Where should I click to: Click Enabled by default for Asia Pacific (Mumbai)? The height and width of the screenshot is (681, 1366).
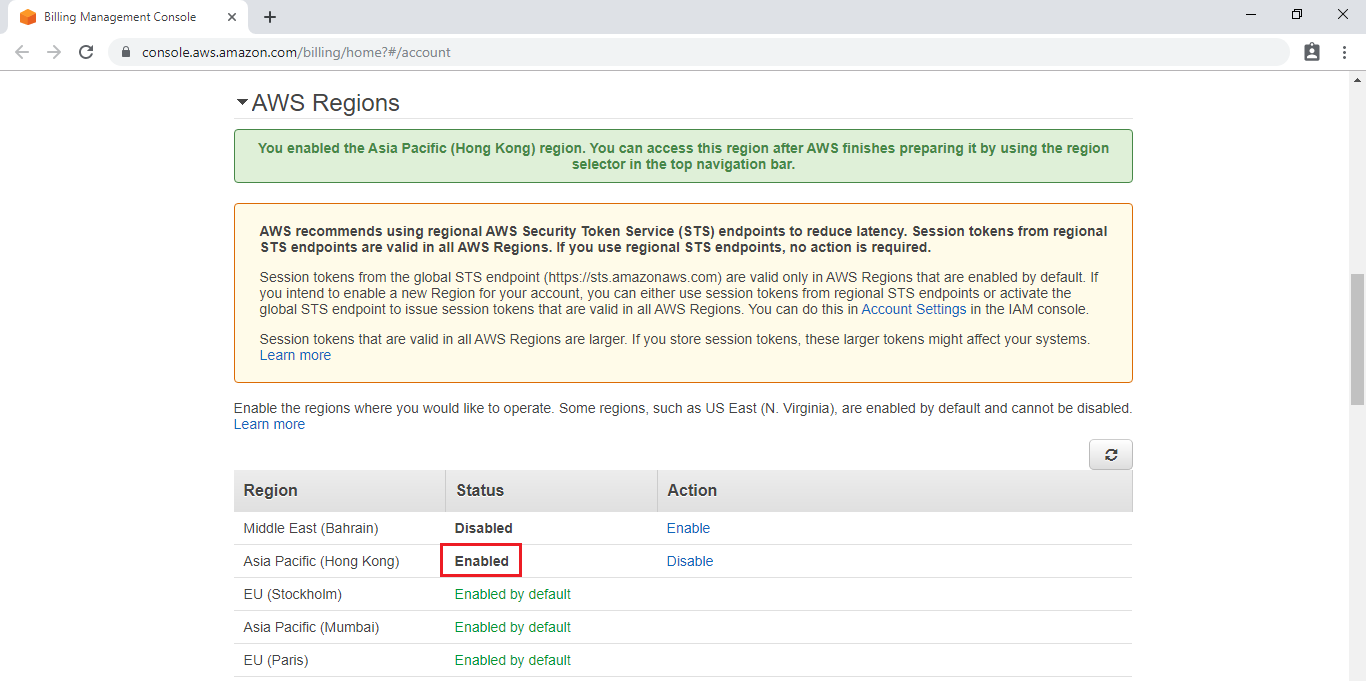[512, 627]
